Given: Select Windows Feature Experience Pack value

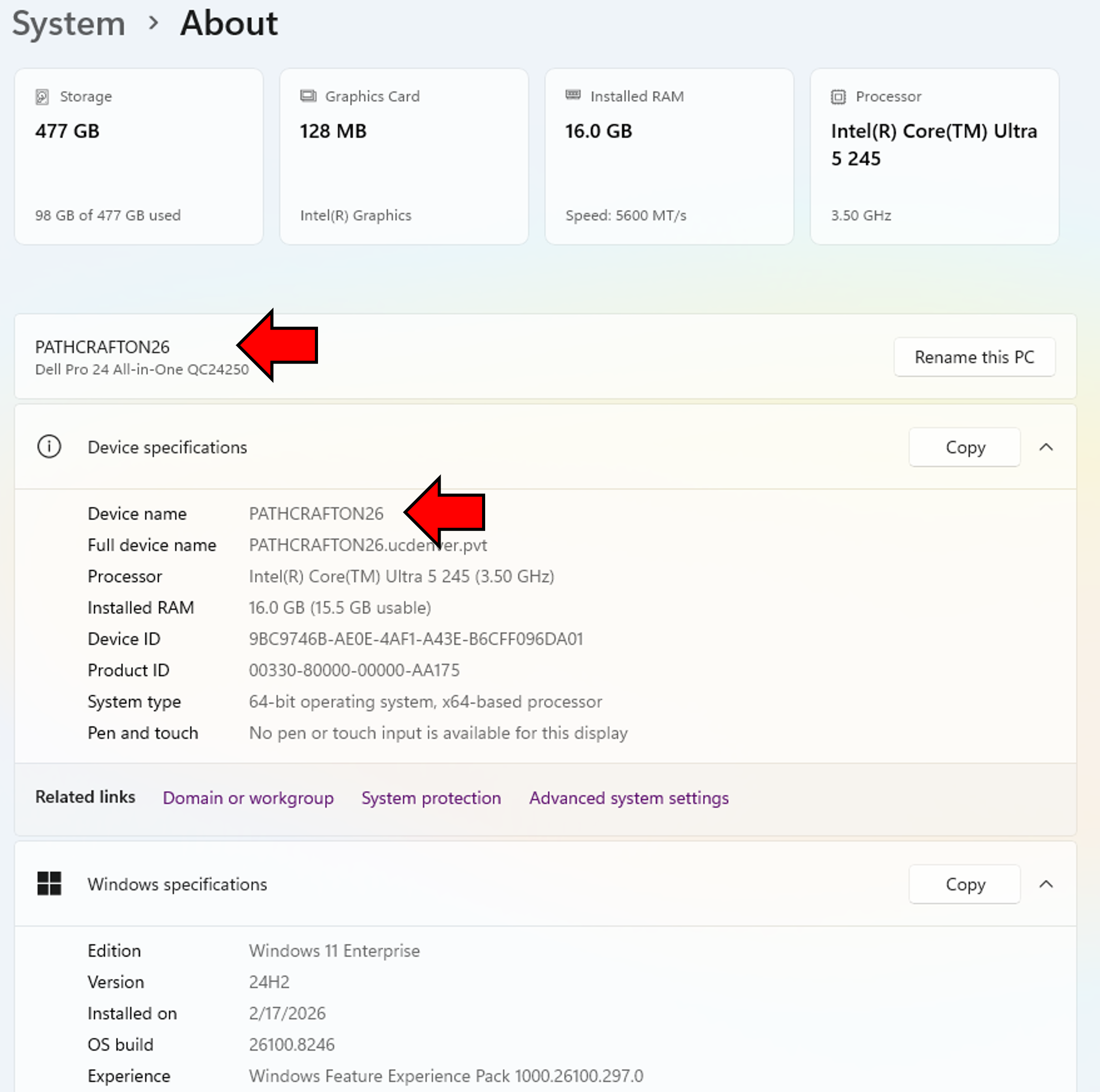Looking at the screenshot, I should (446, 1076).
